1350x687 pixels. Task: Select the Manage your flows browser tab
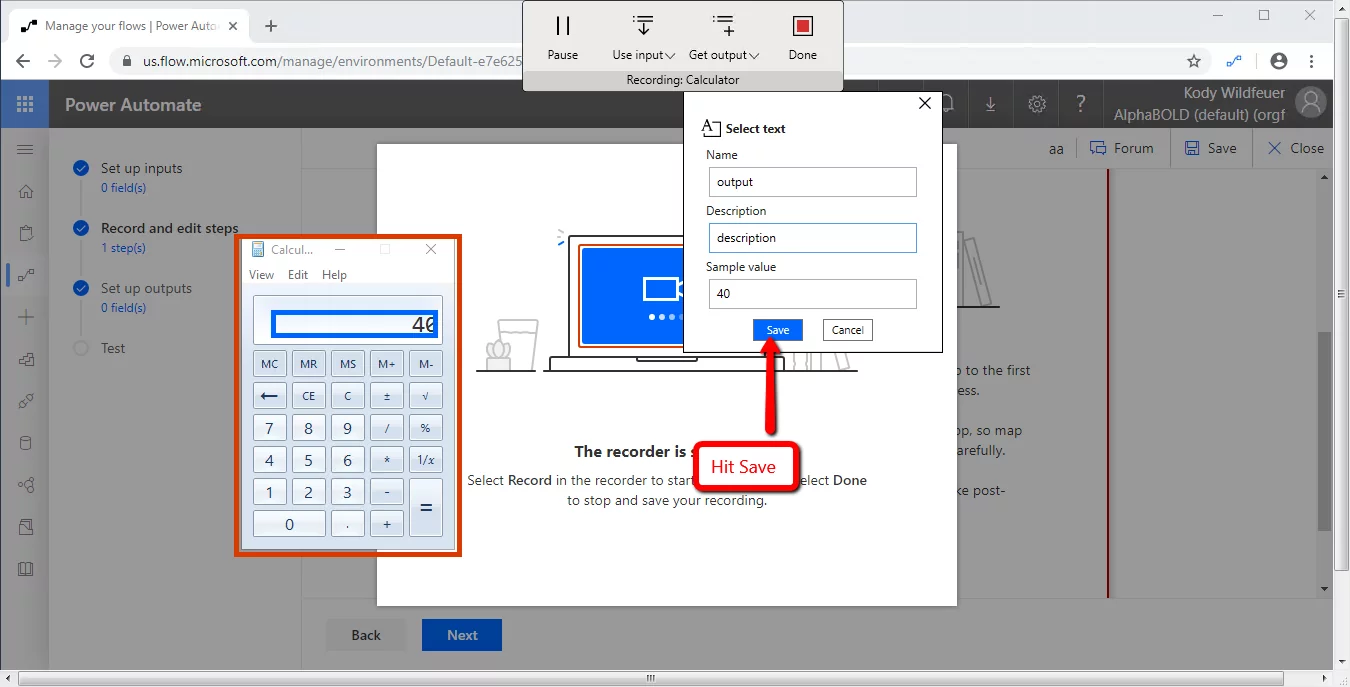click(130, 26)
